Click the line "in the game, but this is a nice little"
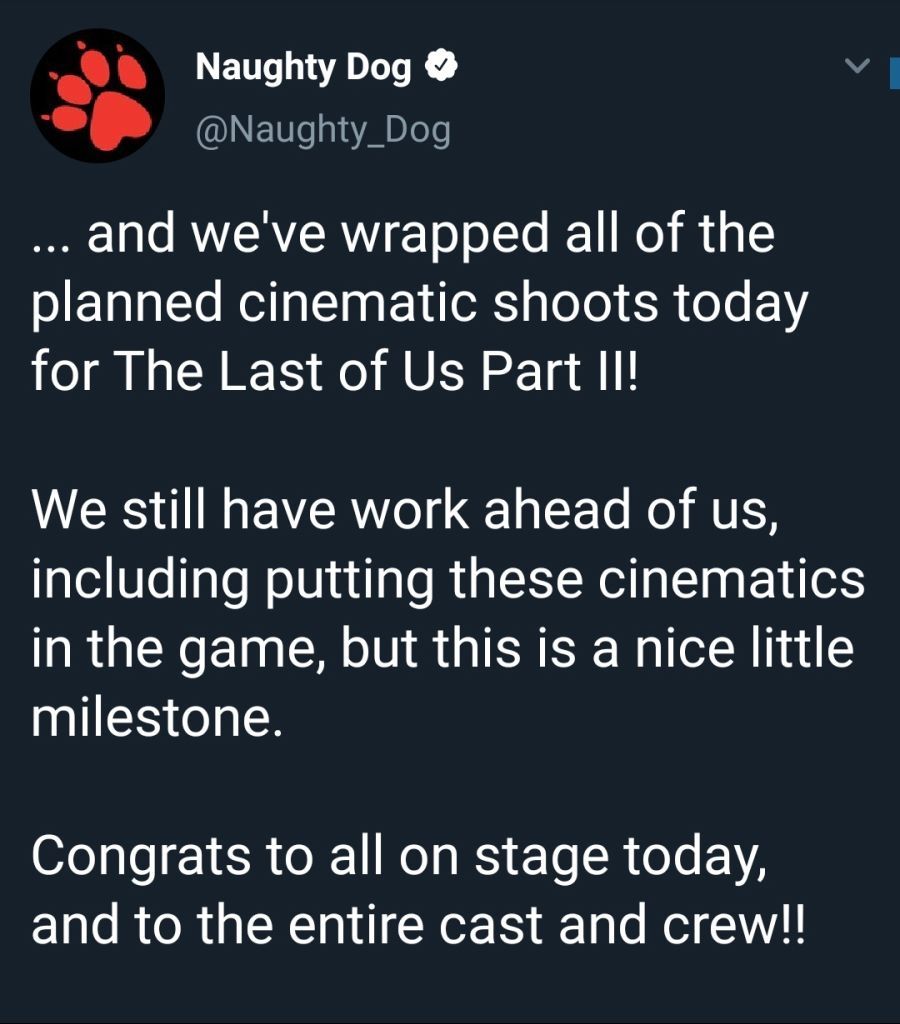 [442, 648]
